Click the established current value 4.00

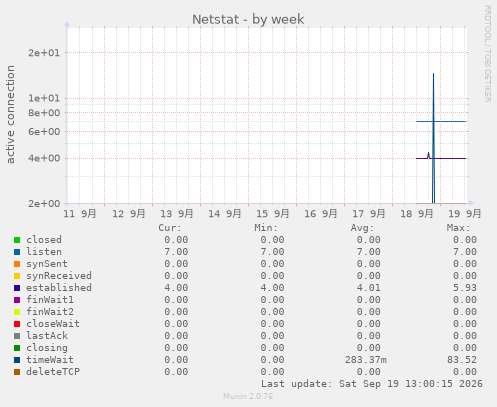(176, 288)
